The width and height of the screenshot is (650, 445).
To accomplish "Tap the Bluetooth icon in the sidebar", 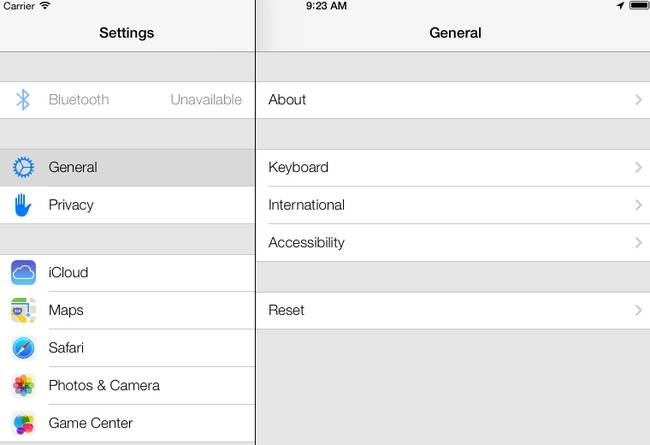I will tap(23, 100).
